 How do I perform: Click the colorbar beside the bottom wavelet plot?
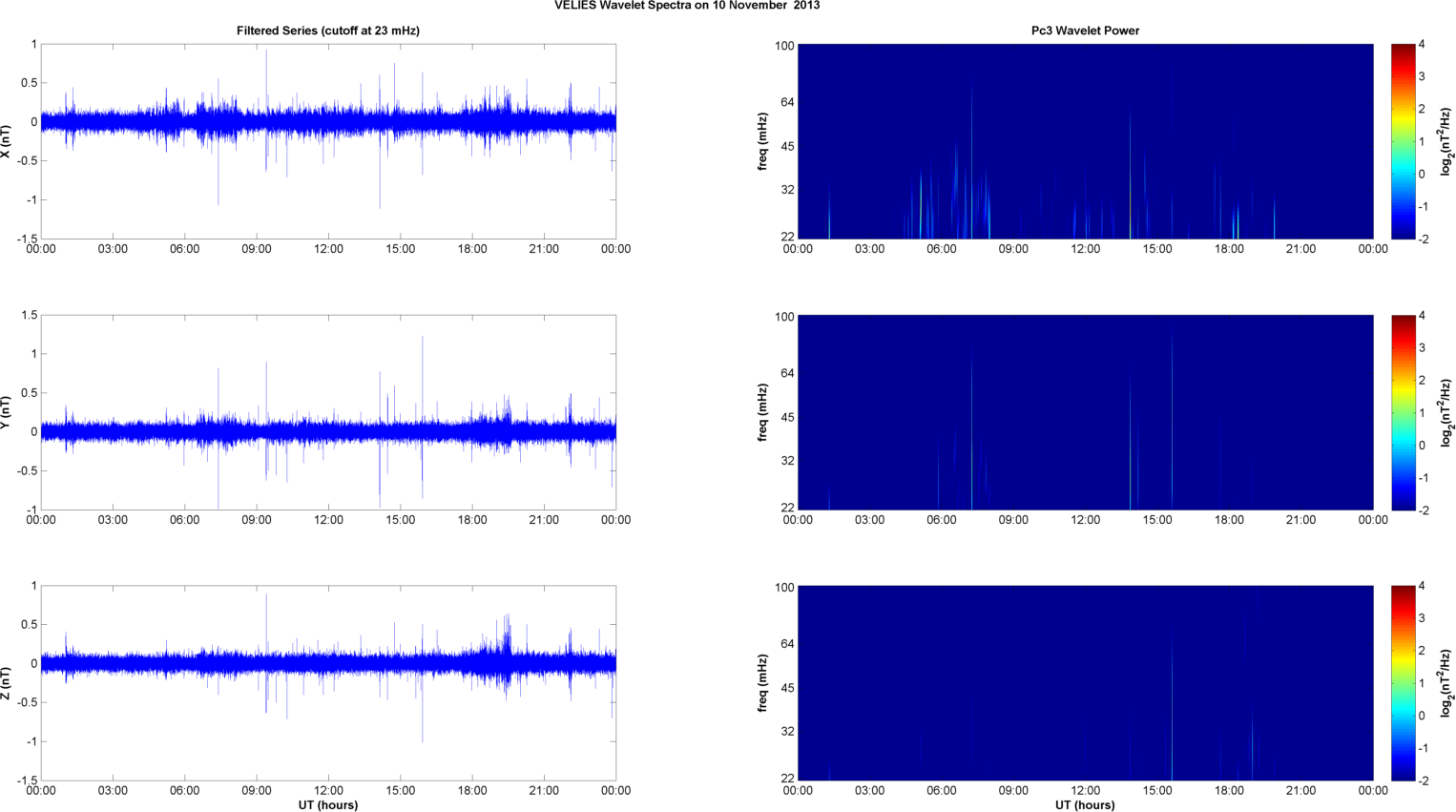pos(1403,683)
